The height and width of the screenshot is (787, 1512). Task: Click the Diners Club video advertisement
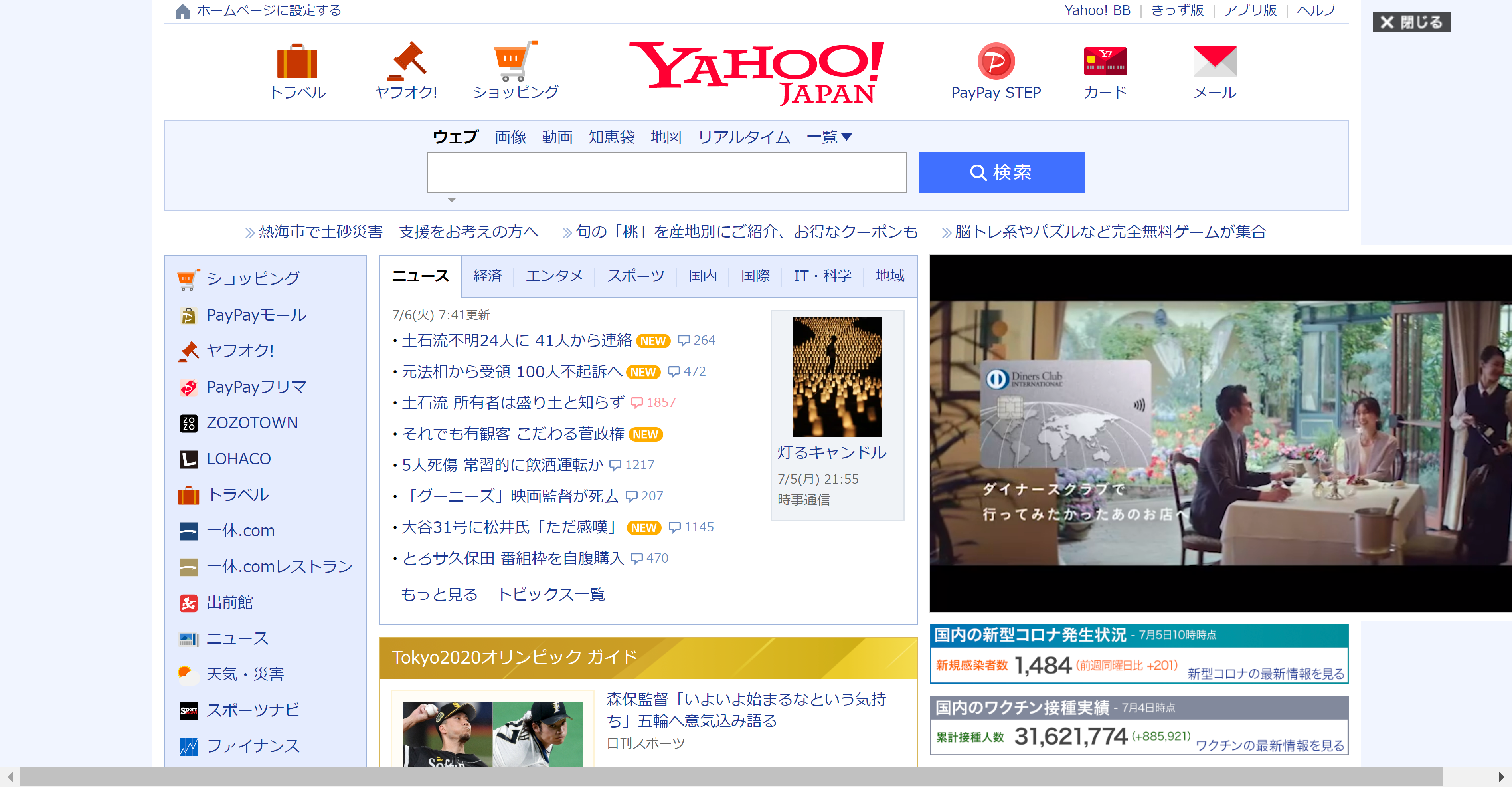[x=1220, y=433]
